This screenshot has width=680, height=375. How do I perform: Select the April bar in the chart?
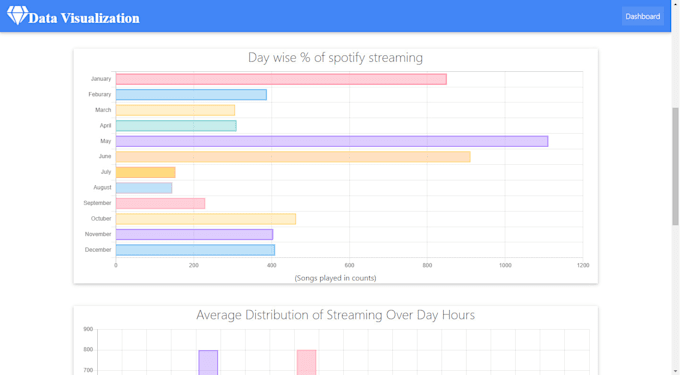point(176,126)
